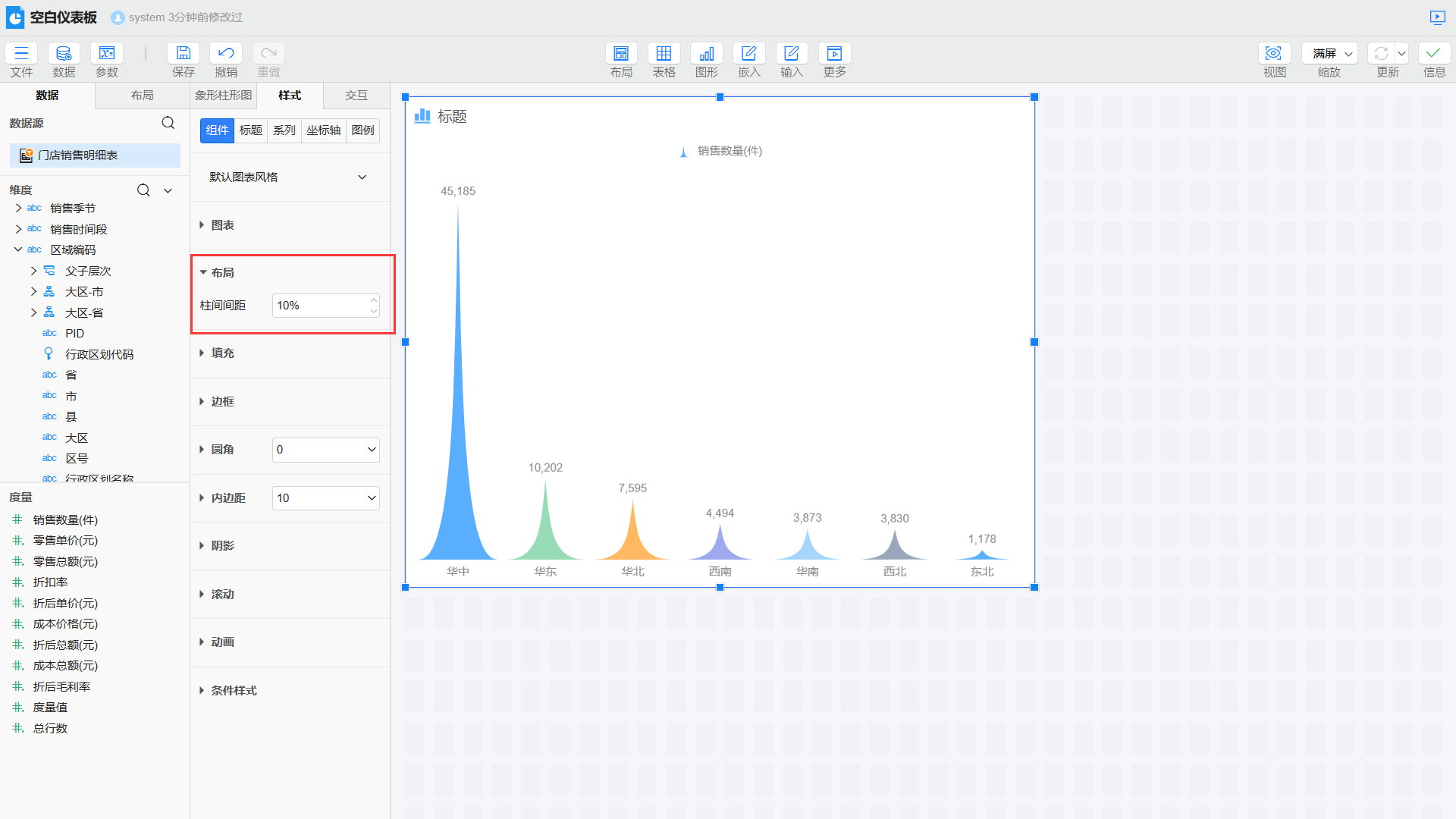
Task: Click the 销售数量(件) measure field
Action: [65, 519]
